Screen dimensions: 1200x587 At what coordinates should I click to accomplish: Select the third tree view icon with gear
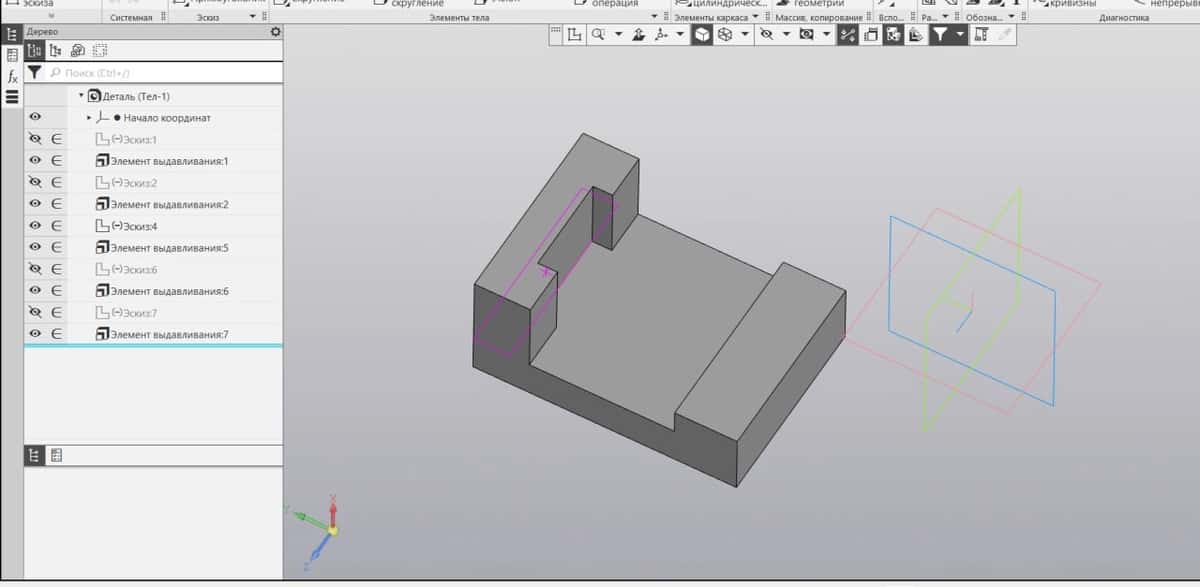tap(77, 51)
